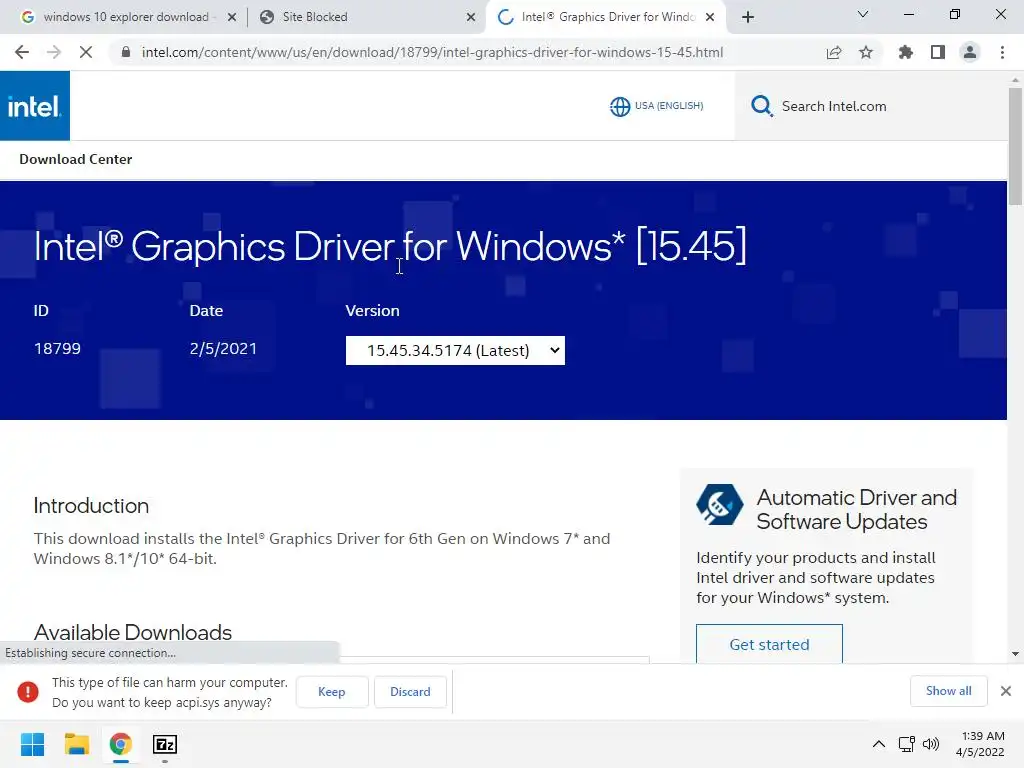Show hidden system tray icons
The image size is (1024, 768).
coord(879,744)
